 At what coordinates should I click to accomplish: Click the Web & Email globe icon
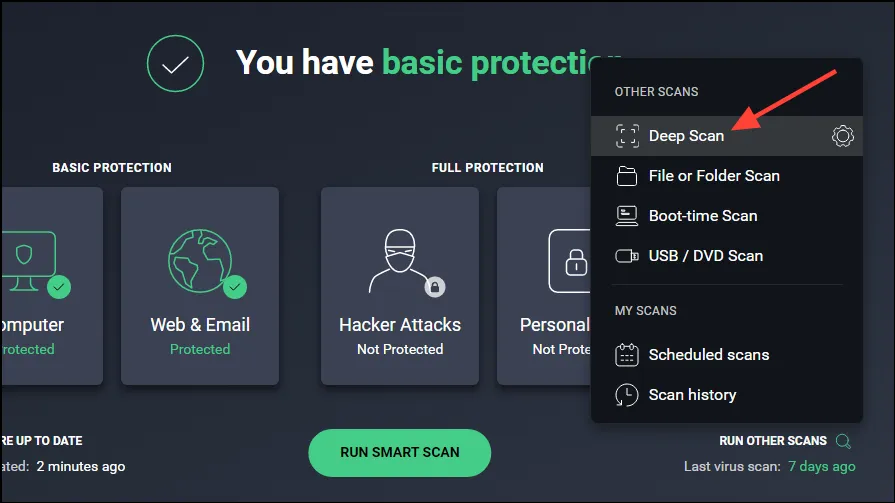(200, 261)
